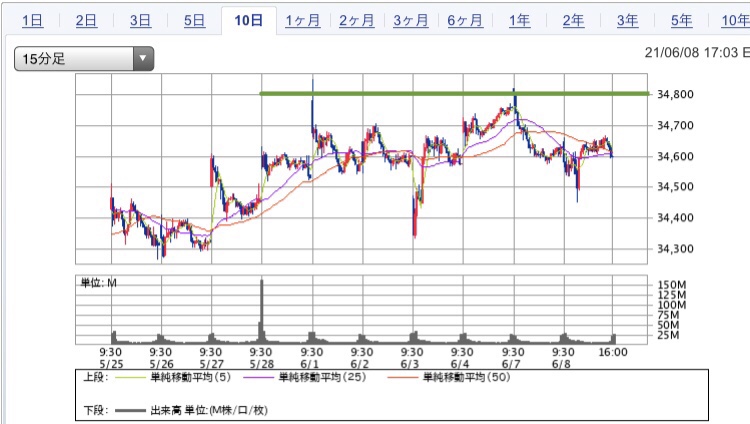Viewport: 750px width, 424px height.
Task: Click the 34,800 price axis label
Action: coord(675,94)
